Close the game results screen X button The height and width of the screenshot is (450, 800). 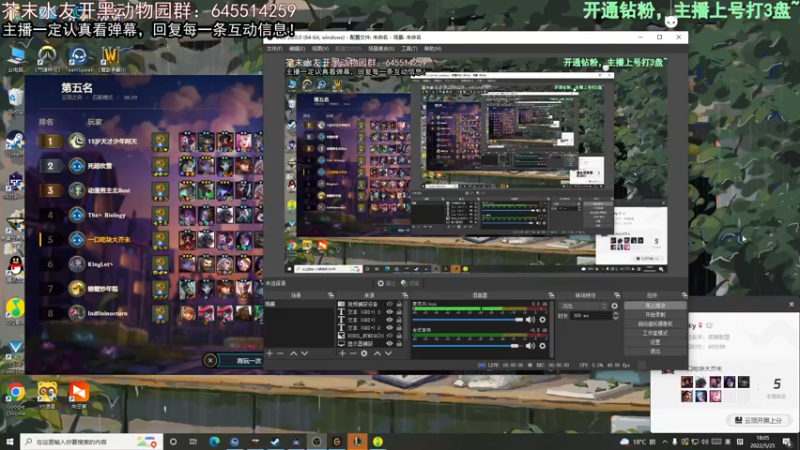click(210, 361)
